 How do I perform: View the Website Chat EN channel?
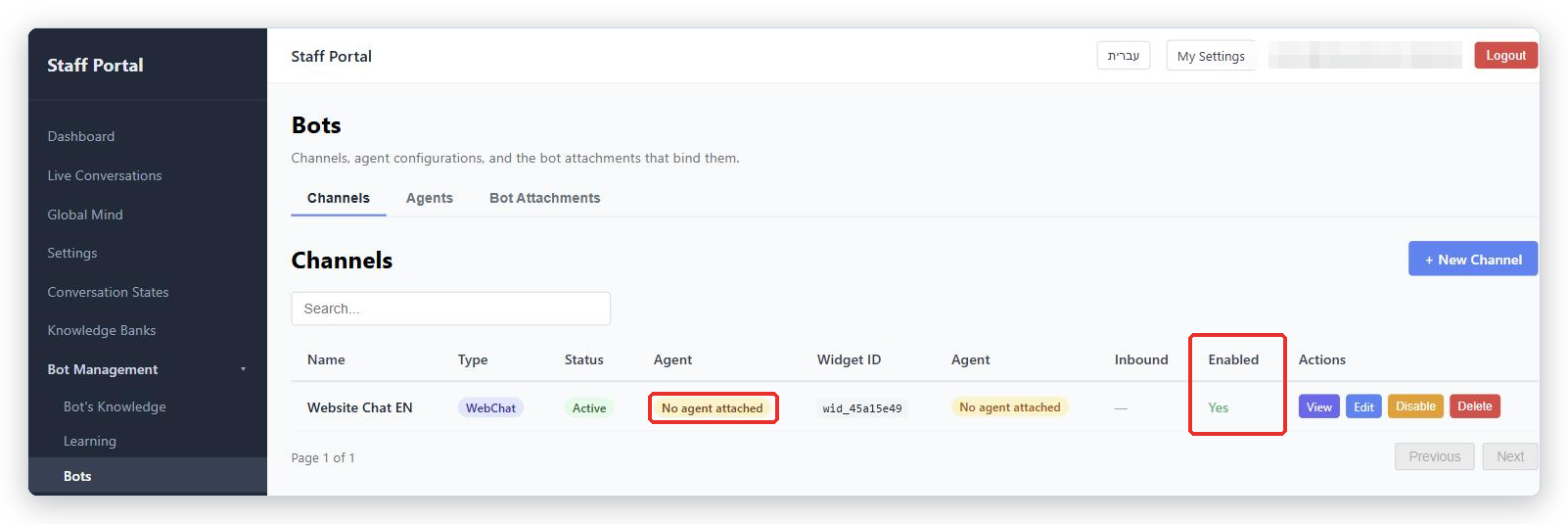pos(1319,406)
